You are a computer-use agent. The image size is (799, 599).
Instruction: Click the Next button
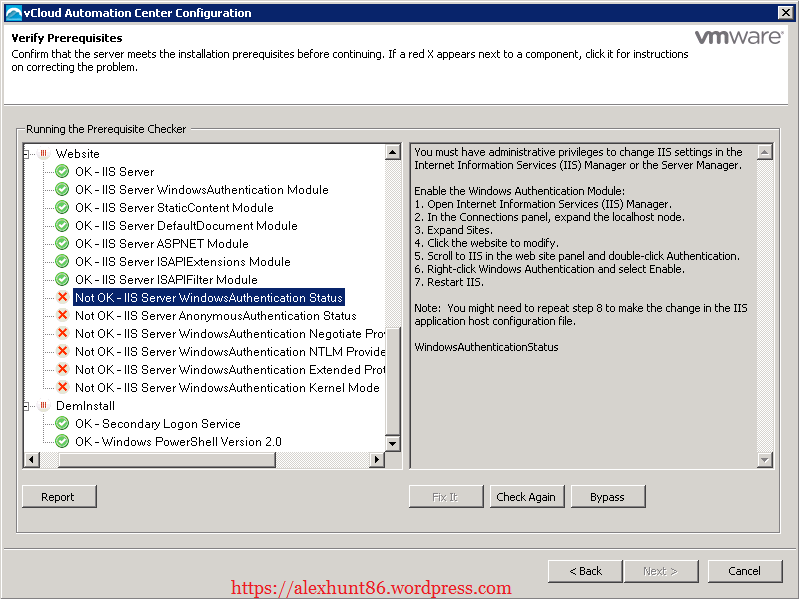[x=661, y=571]
